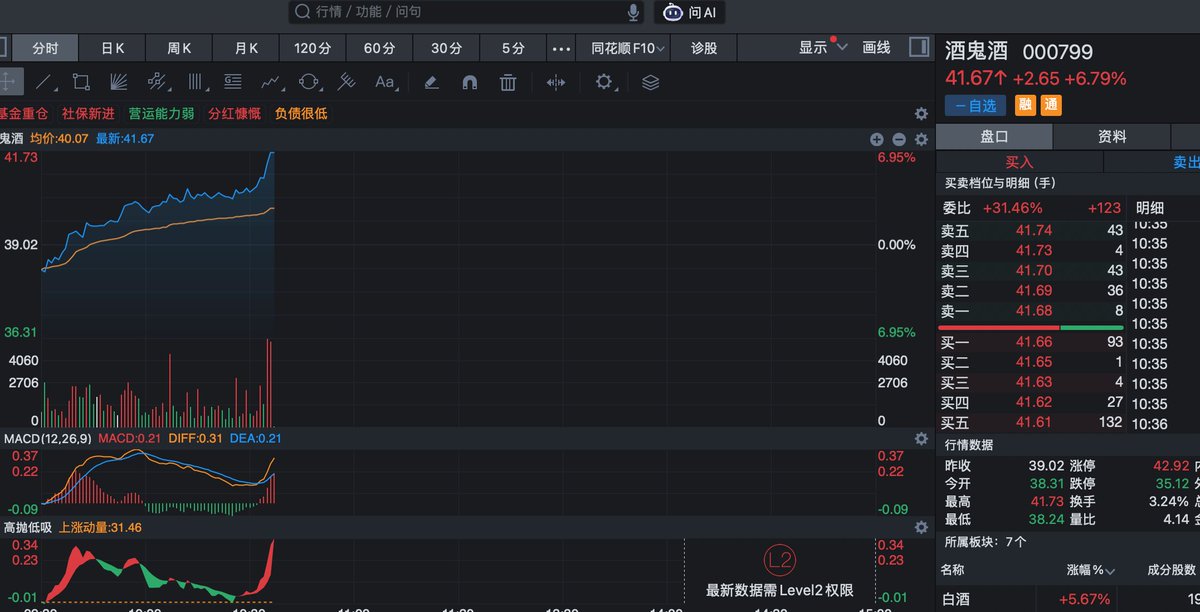Select the rectangle shape drawing tool
The width and height of the screenshot is (1200, 612).
click(81, 82)
